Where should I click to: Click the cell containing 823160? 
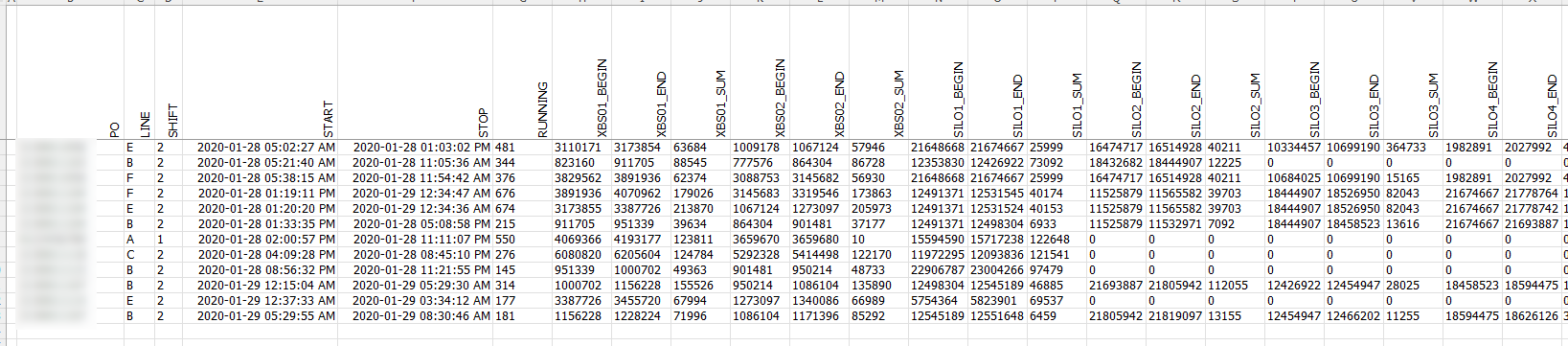coord(582,163)
